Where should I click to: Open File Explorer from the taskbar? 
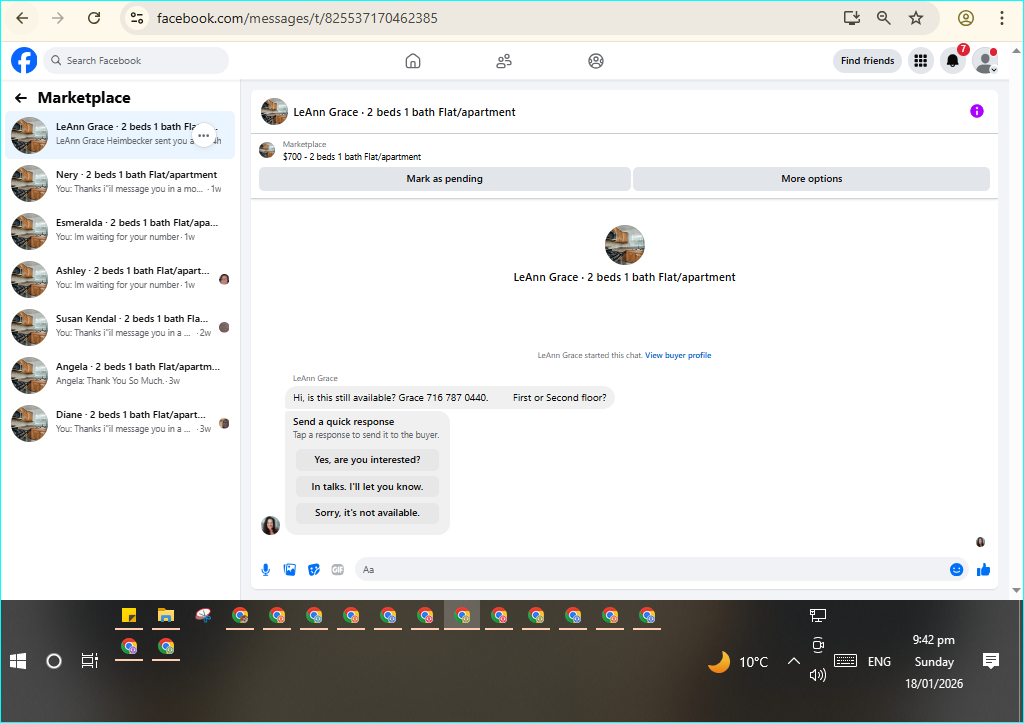click(x=166, y=615)
